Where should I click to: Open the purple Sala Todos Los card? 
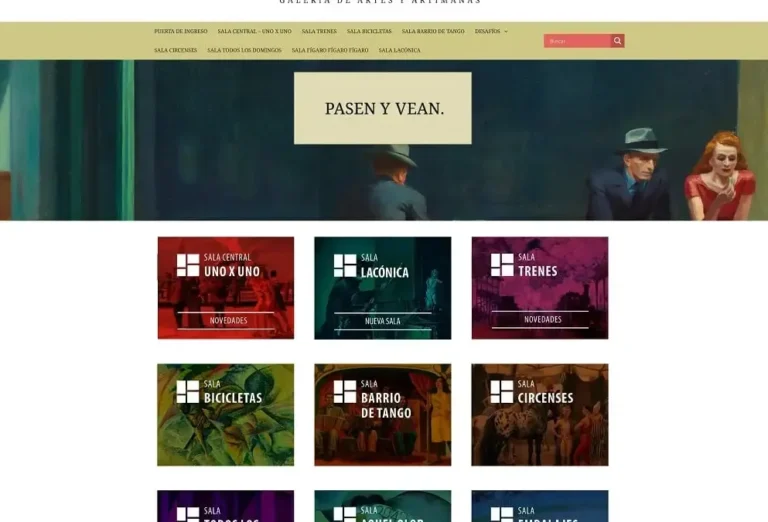tap(226, 506)
